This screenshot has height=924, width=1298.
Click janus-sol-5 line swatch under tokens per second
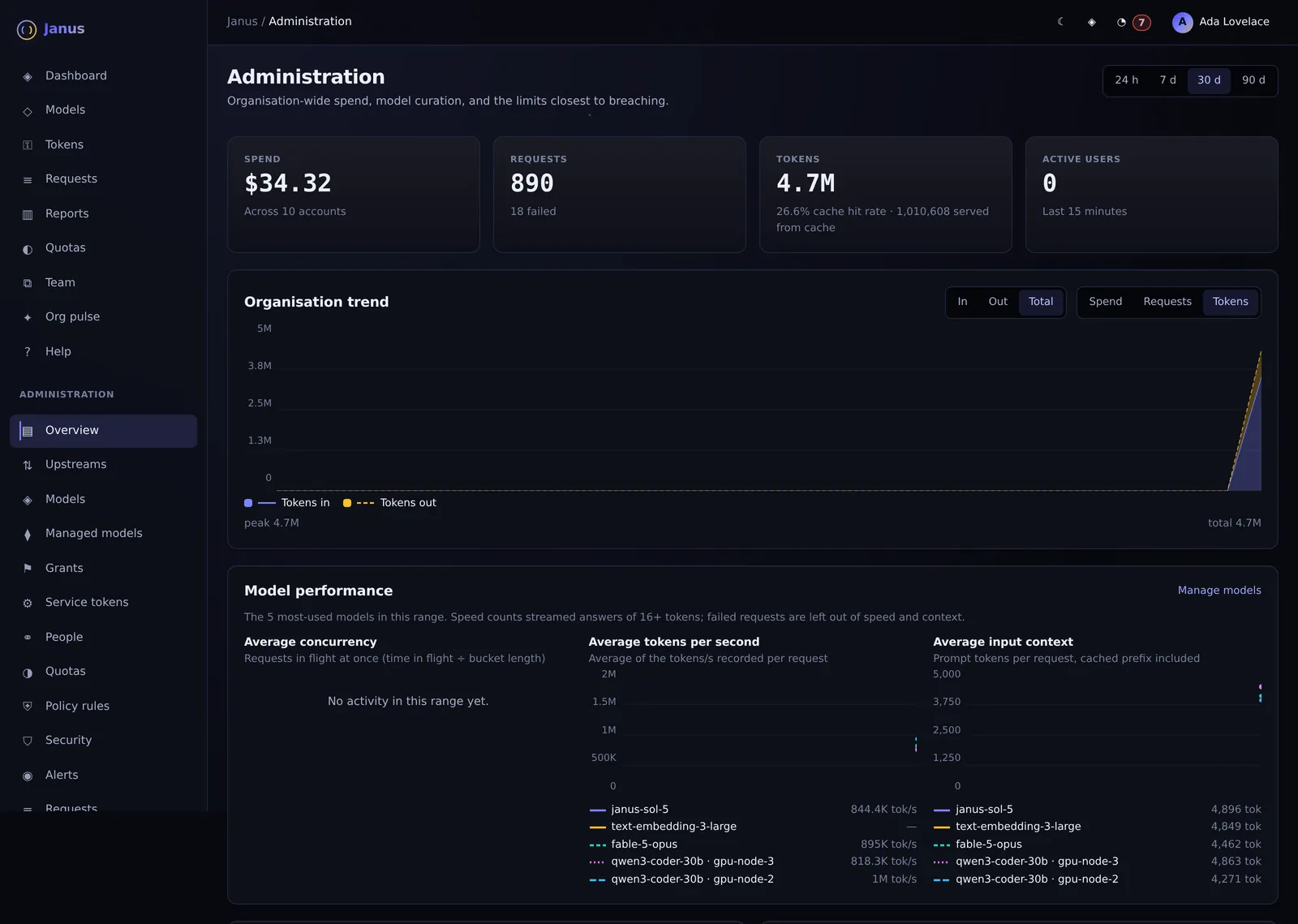(598, 810)
